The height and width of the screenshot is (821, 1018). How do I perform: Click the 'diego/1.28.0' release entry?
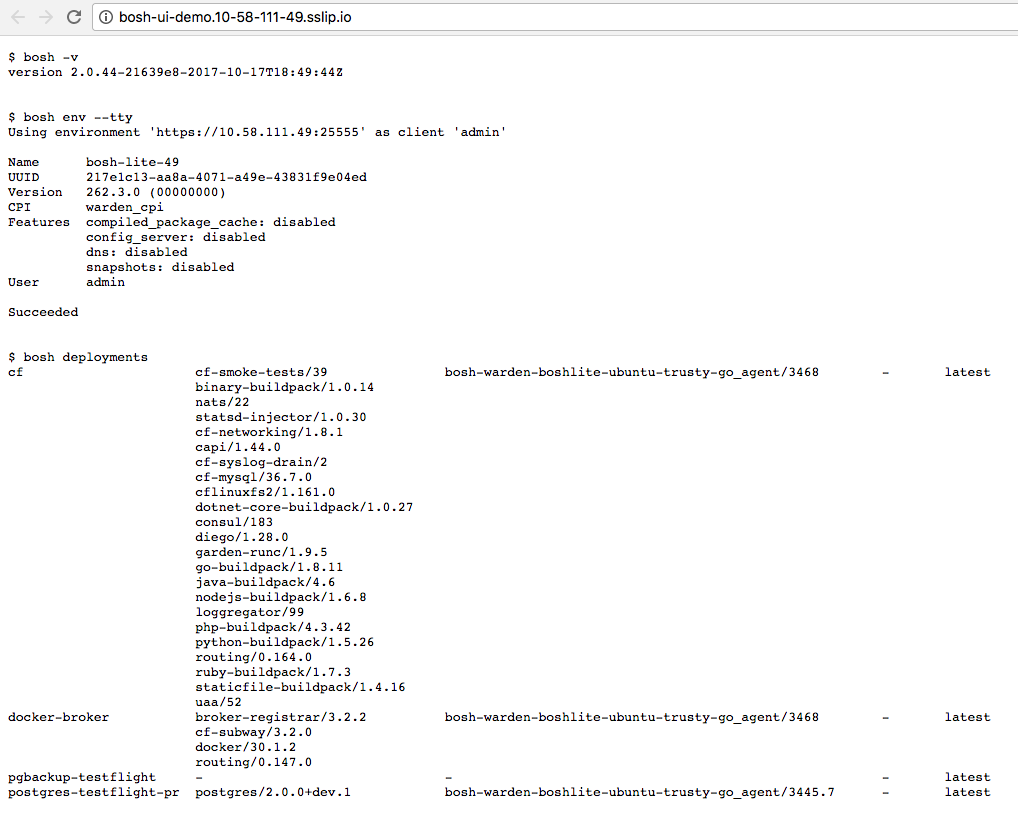[242, 537]
